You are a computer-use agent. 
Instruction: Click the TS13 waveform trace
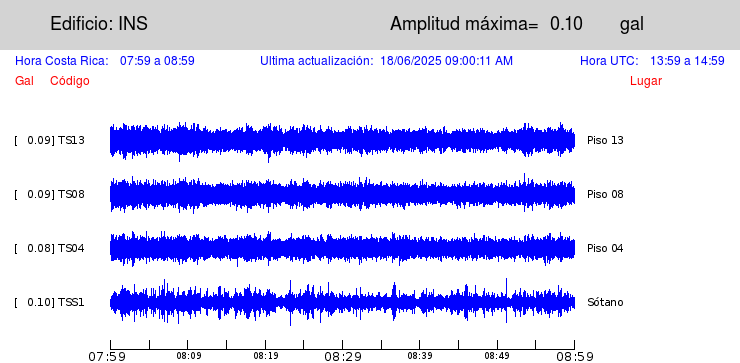click(342, 141)
